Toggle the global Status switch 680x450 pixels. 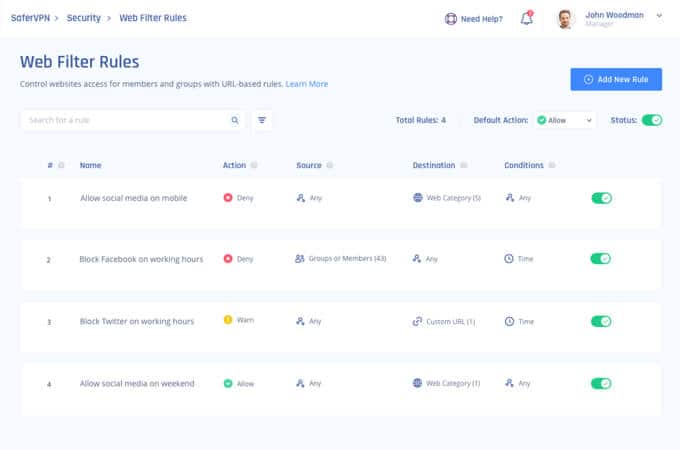[x=652, y=120]
